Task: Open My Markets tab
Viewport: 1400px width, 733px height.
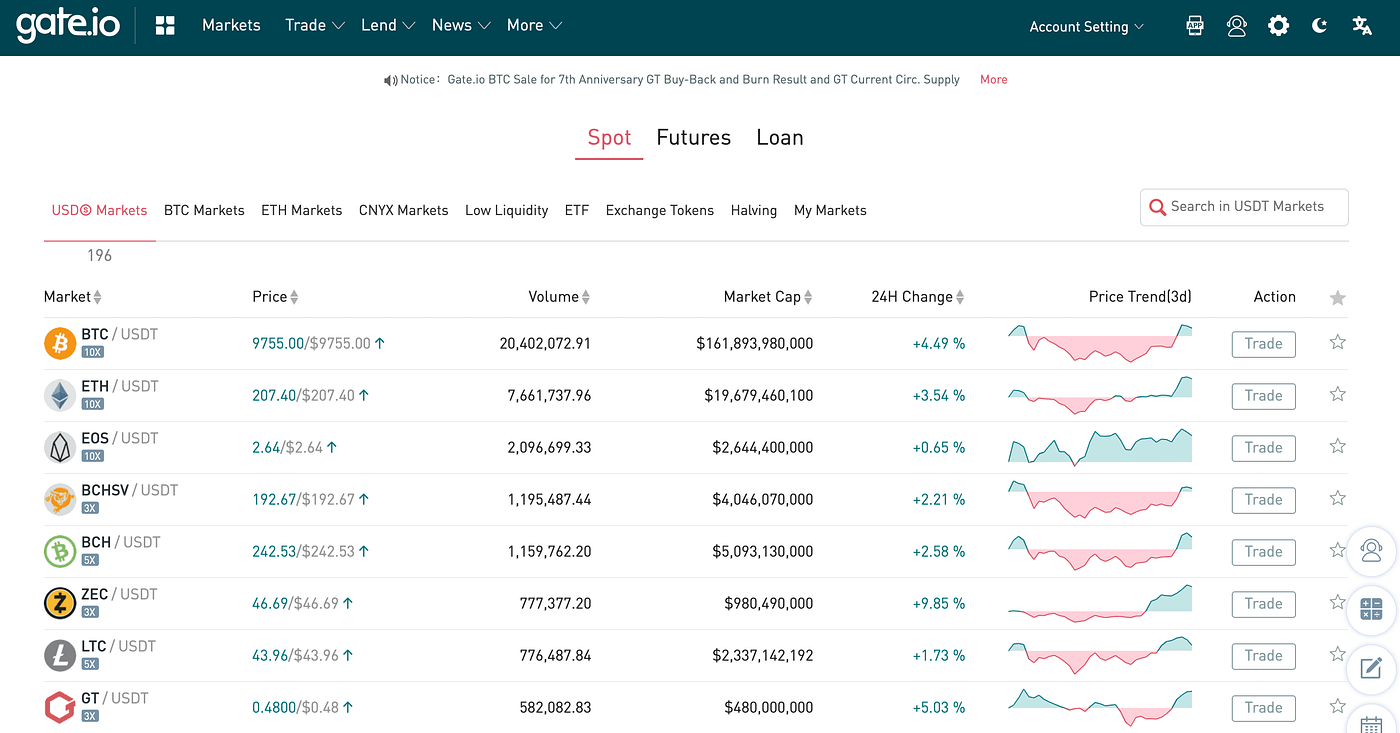Action: pos(830,211)
